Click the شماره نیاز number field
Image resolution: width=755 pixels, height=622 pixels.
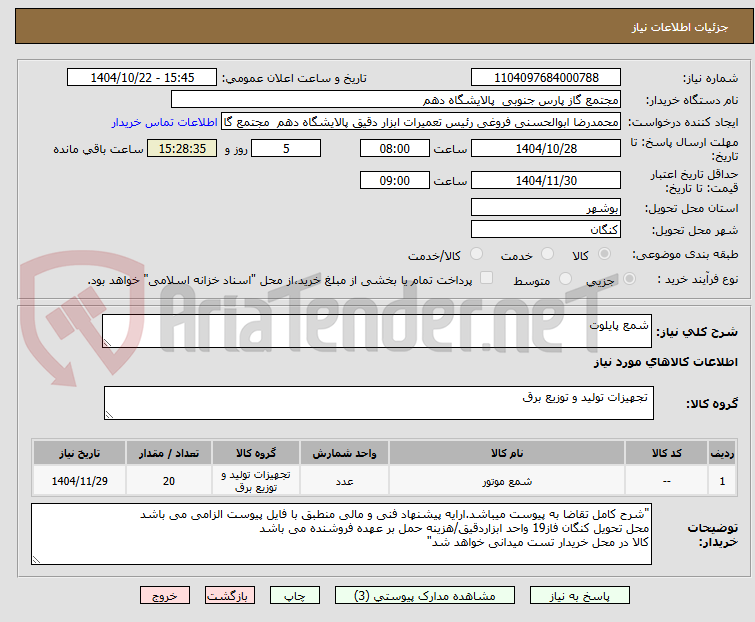(x=546, y=78)
